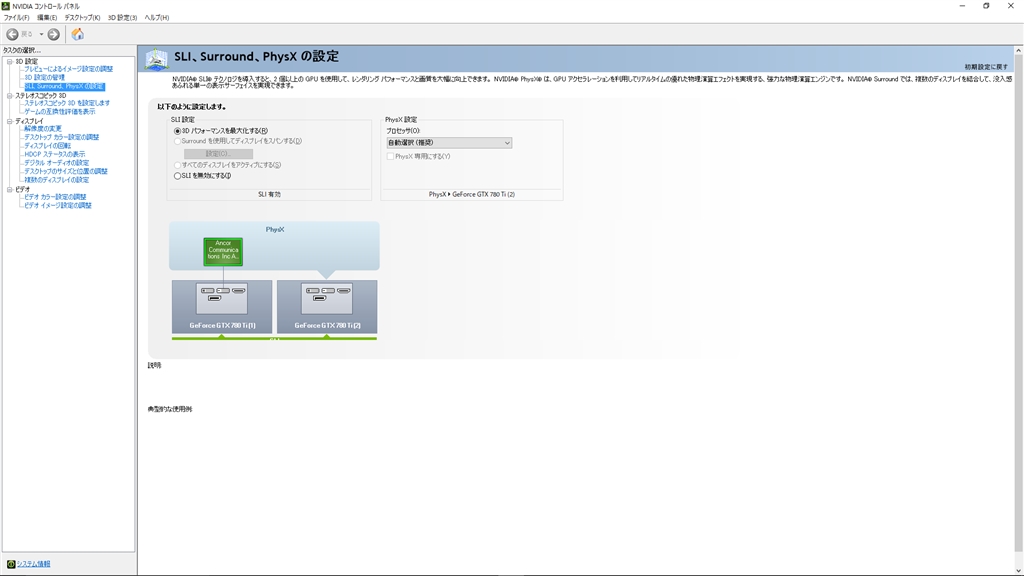
Task: Click the 3D 設定 tree category label
Action: coord(27,61)
